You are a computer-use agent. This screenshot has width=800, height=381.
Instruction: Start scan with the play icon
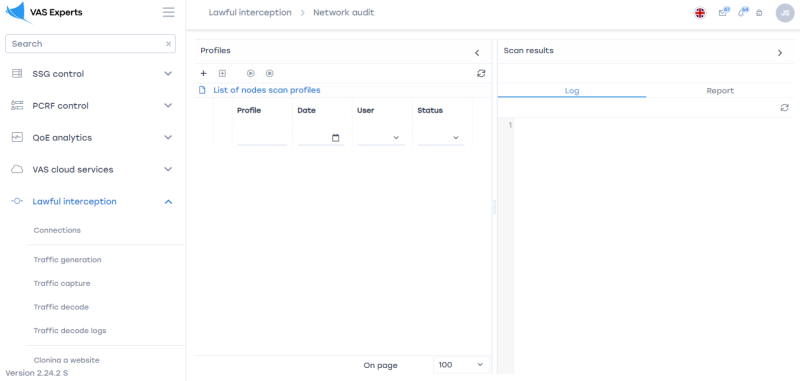(251, 73)
